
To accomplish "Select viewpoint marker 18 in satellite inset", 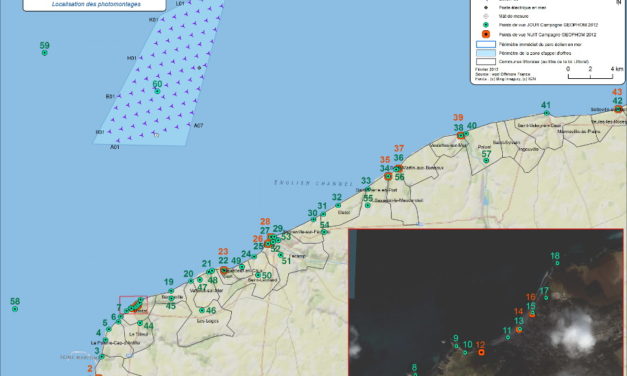I will [x=557, y=263].
